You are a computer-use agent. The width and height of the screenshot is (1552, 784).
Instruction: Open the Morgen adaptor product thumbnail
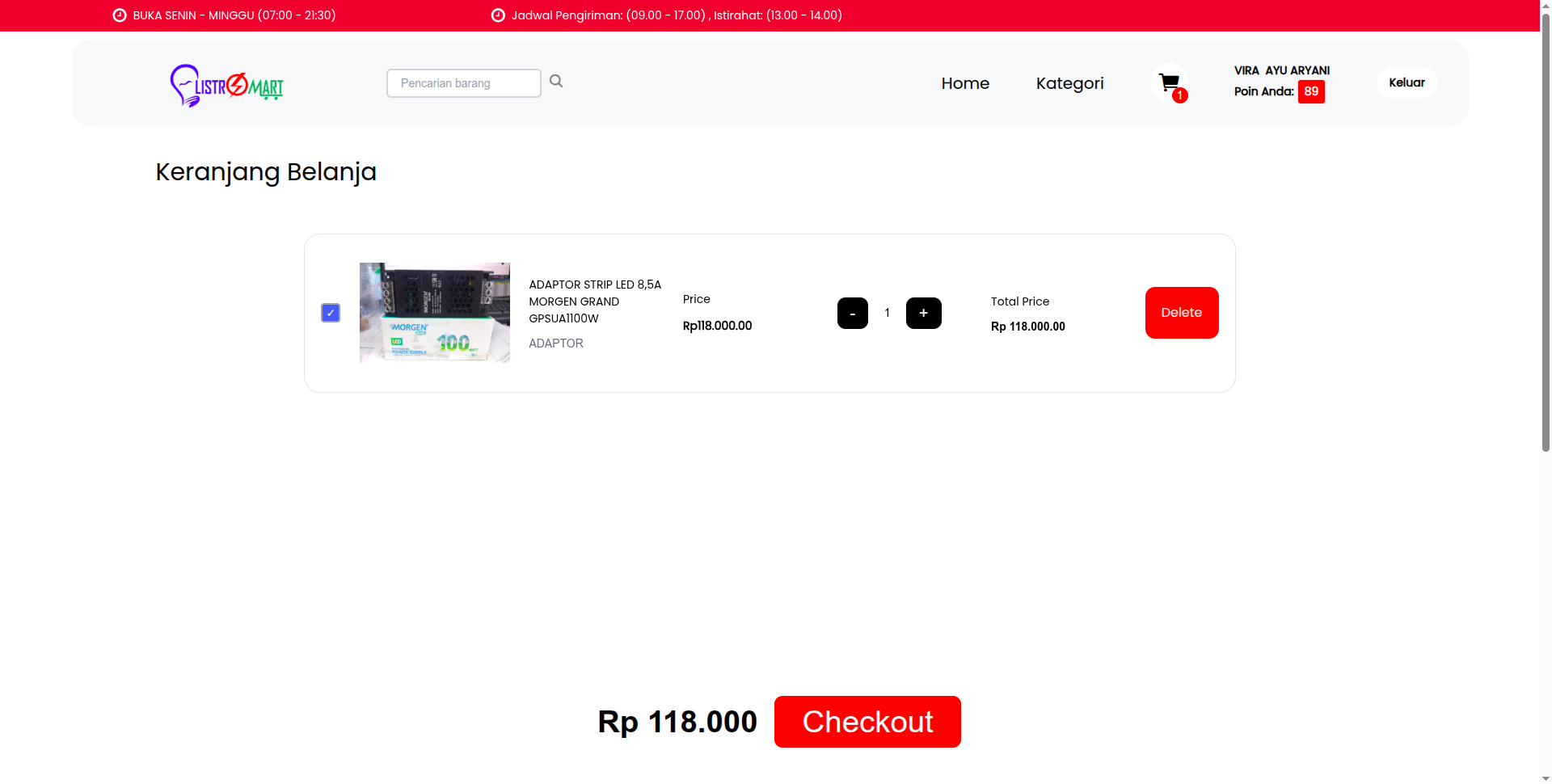tap(435, 313)
